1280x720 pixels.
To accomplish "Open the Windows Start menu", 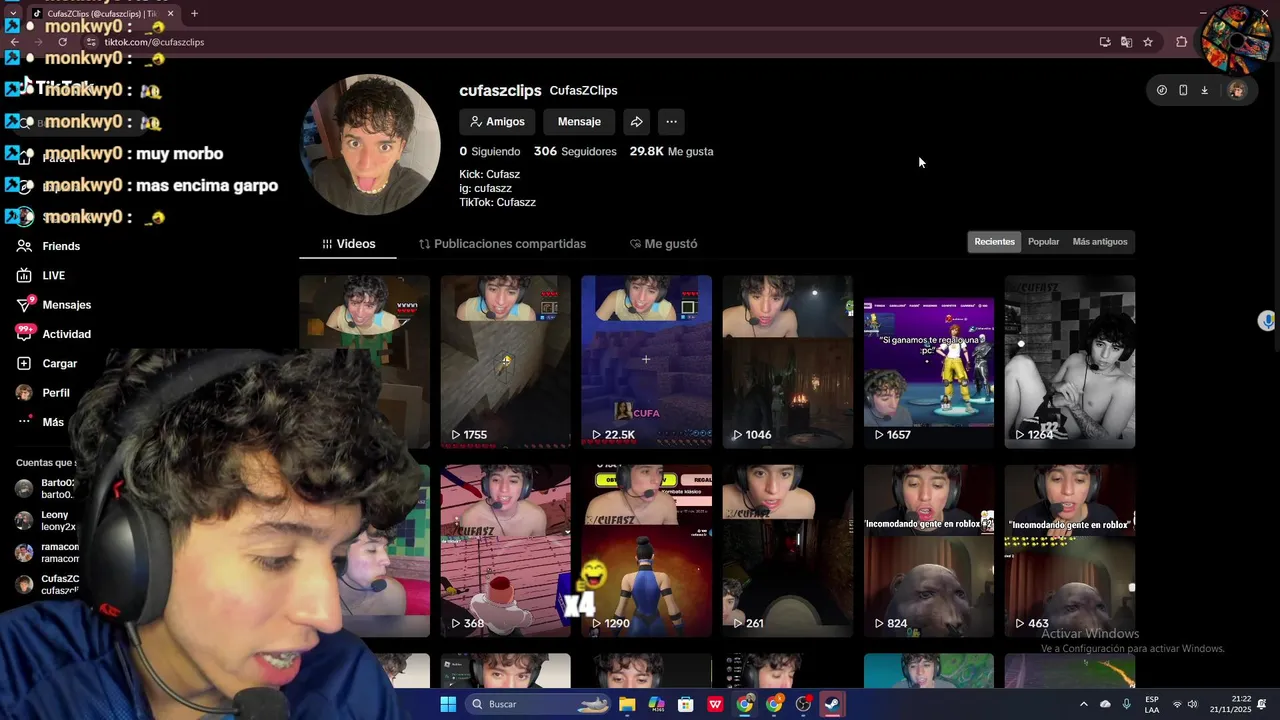I will pos(448,704).
